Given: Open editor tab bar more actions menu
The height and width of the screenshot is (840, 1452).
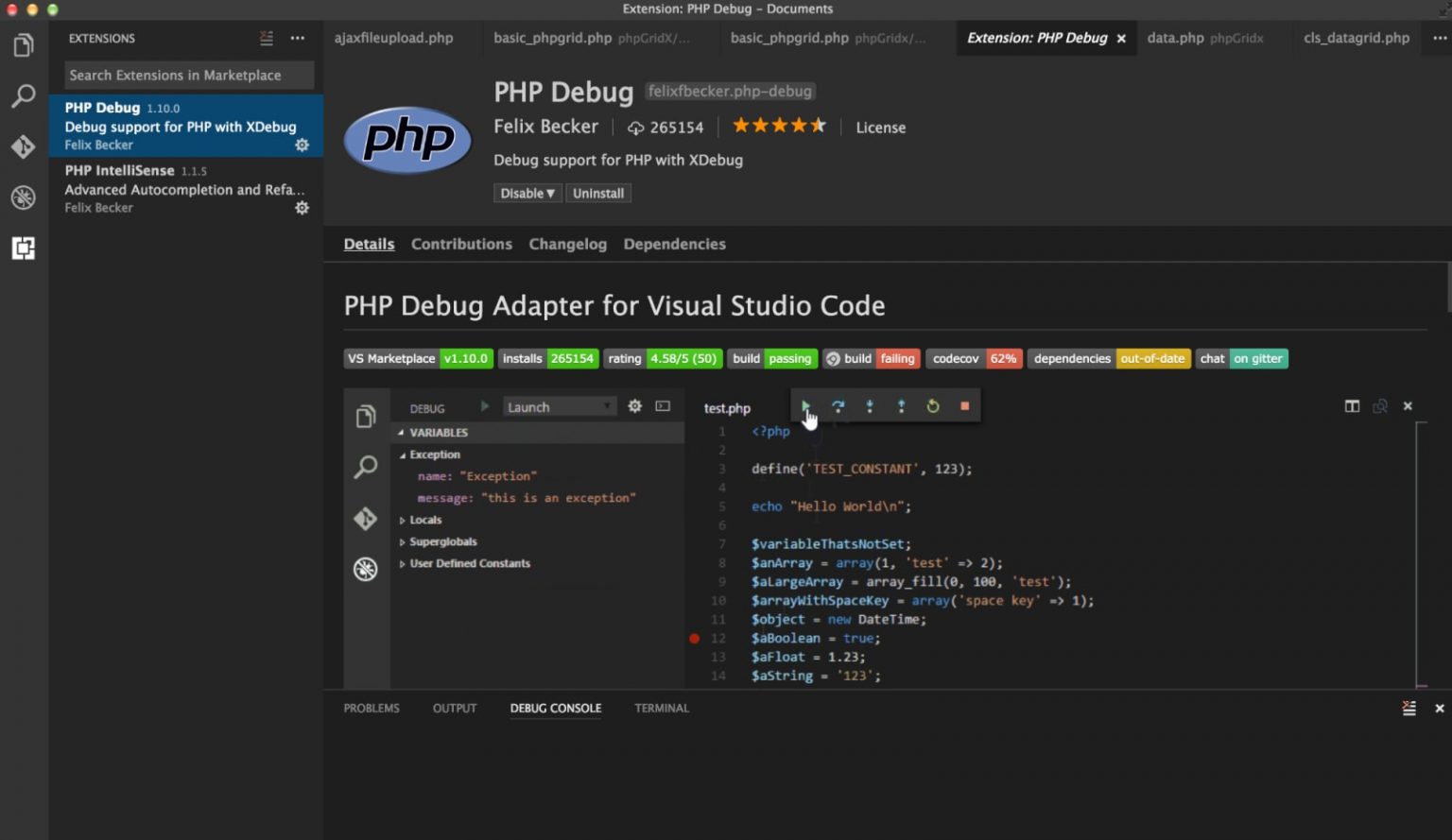Looking at the screenshot, I should click(1440, 38).
